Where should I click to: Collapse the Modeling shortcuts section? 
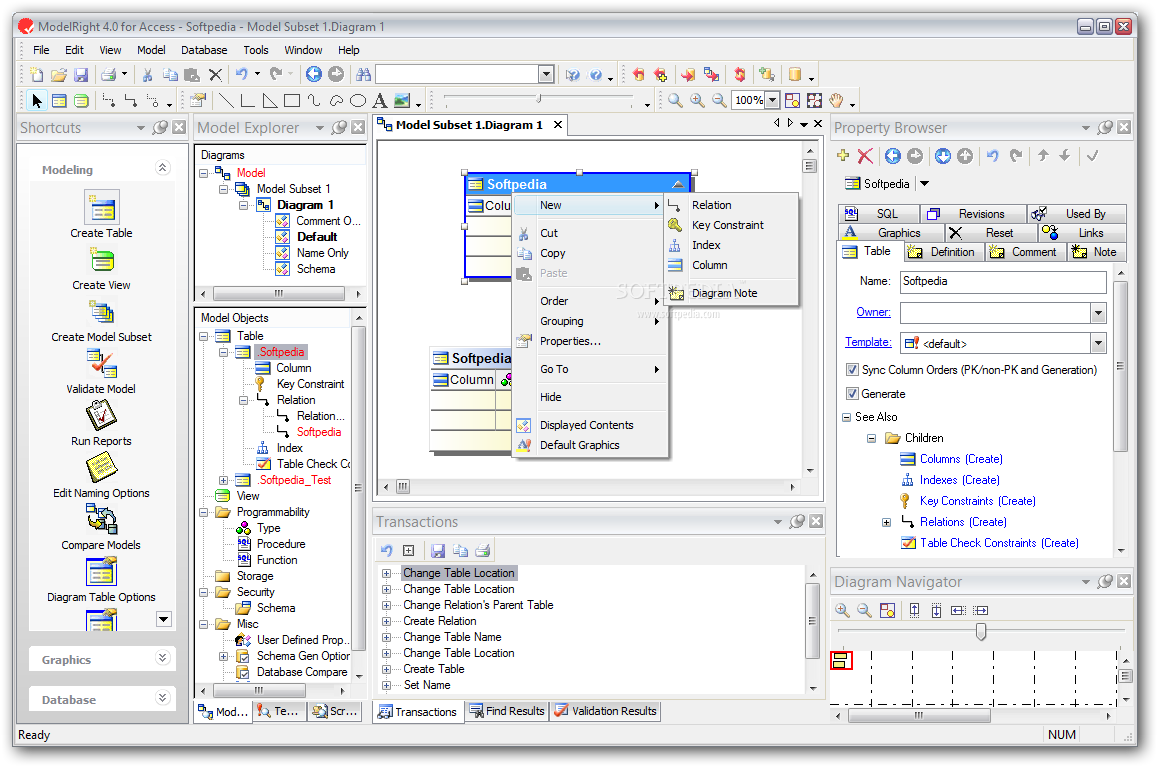click(163, 168)
